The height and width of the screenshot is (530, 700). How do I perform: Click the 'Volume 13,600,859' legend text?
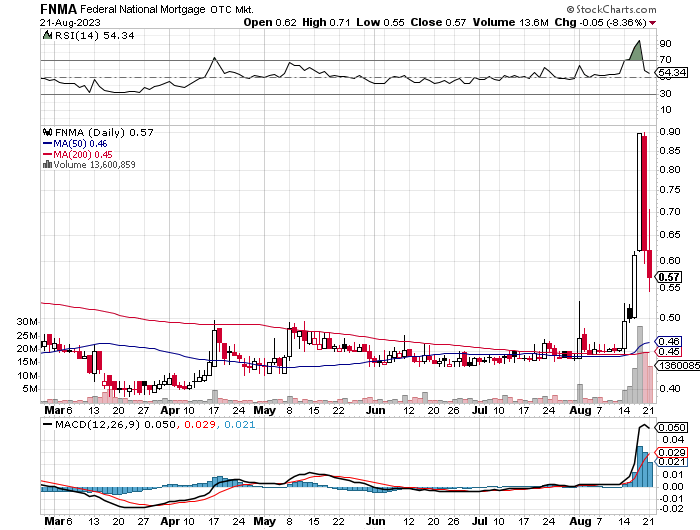click(x=94, y=165)
